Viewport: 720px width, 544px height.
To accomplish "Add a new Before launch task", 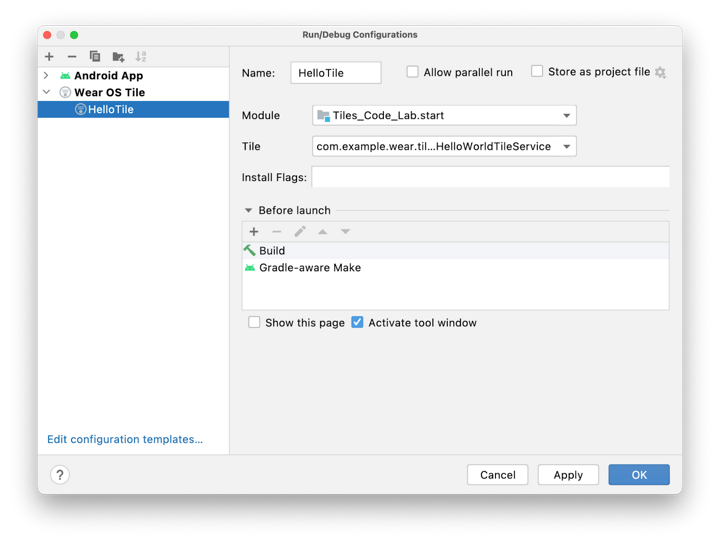I will tap(254, 232).
